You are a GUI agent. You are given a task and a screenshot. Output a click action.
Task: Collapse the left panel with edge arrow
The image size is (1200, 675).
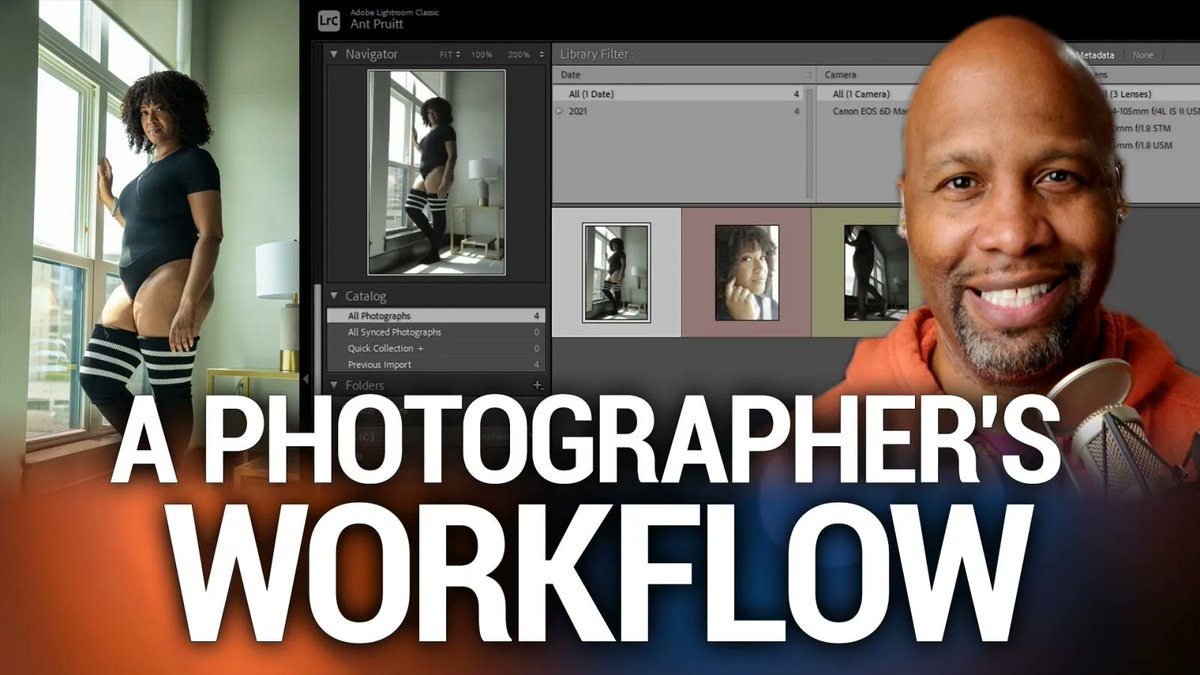pyautogui.click(x=306, y=378)
